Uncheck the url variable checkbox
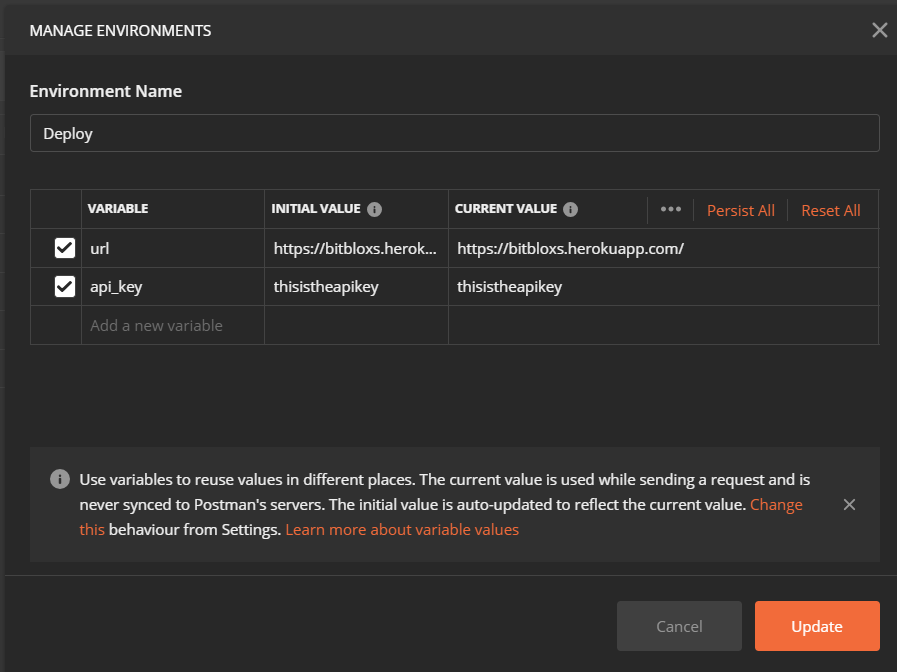This screenshot has height=672, width=897. tap(65, 249)
